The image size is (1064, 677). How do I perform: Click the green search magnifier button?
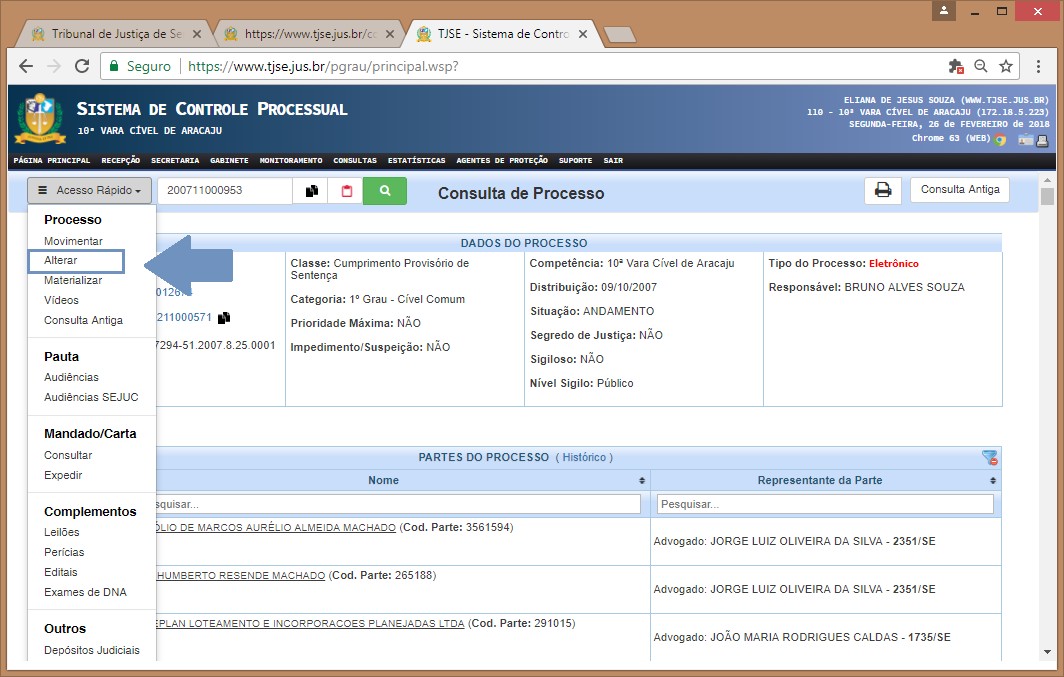point(385,190)
